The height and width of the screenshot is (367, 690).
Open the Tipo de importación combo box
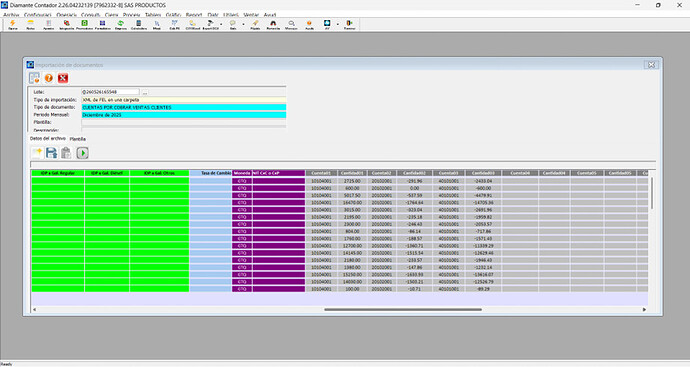tap(184, 100)
